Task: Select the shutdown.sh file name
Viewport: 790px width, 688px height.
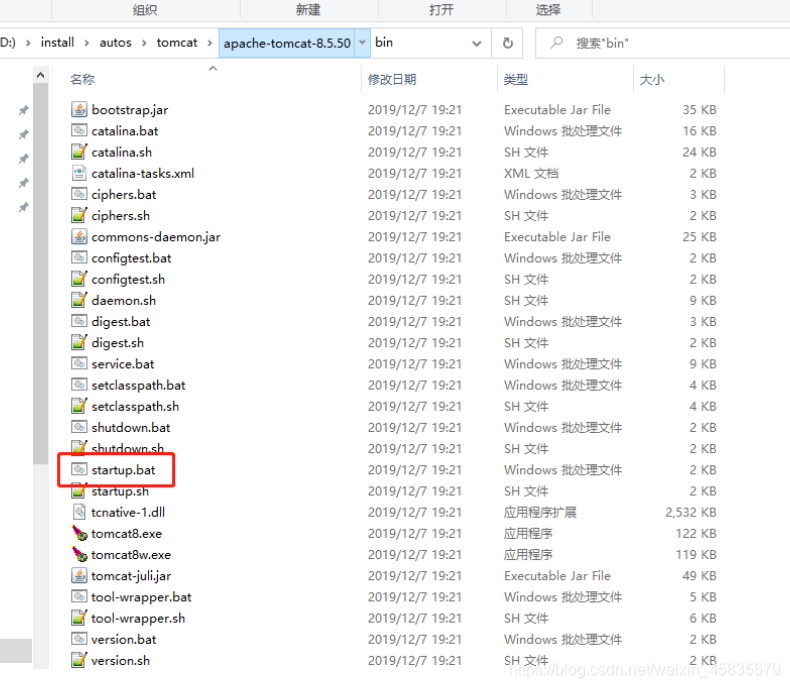Action: [x=127, y=448]
